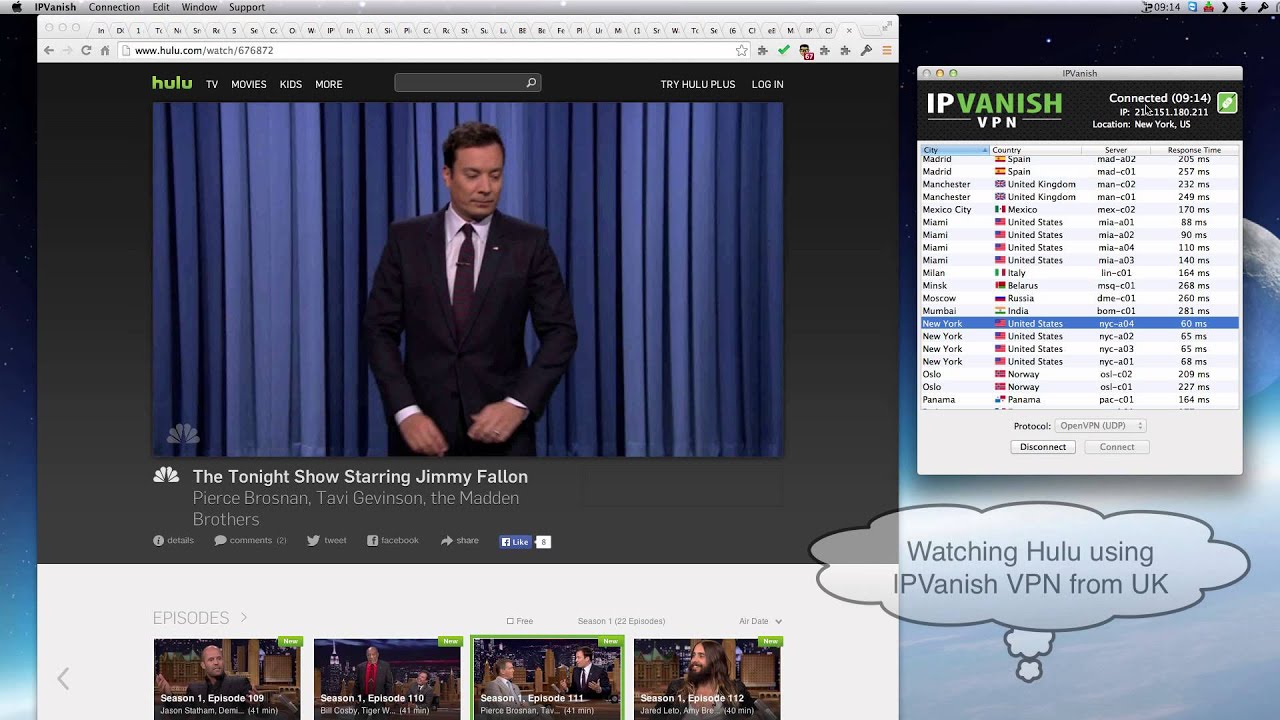Open Hulu MOVIES section

pos(249,84)
